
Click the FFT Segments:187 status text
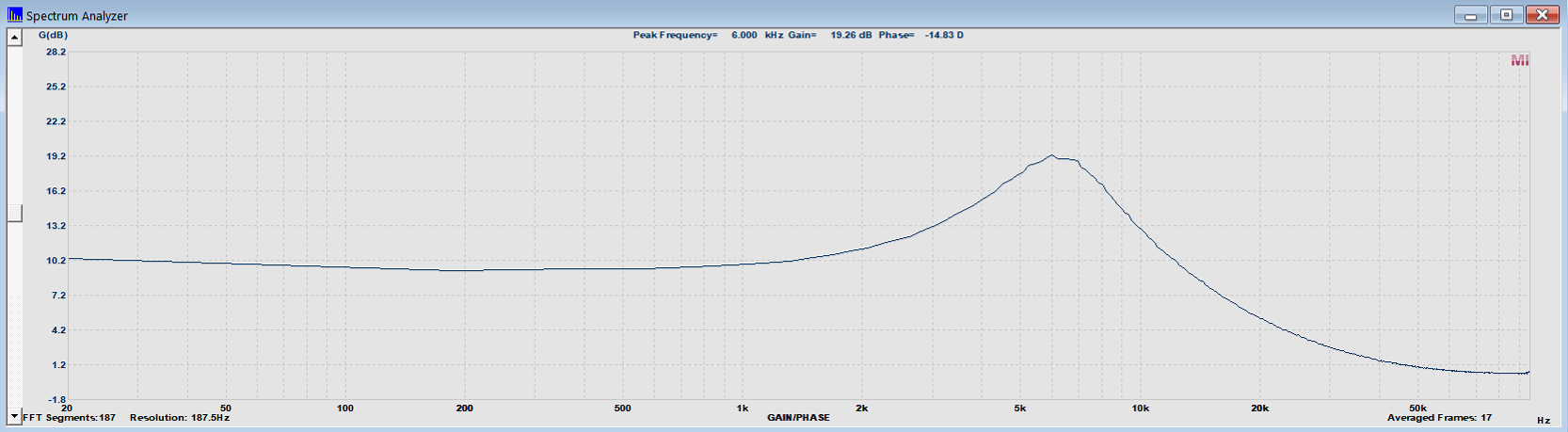tap(69, 417)
